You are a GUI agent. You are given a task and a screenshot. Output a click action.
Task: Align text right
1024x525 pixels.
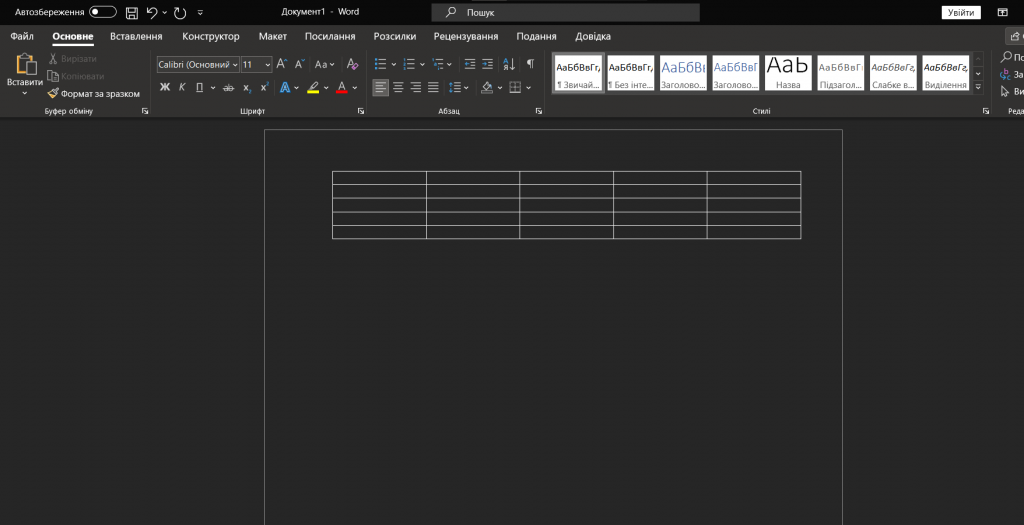coord(416,88)
